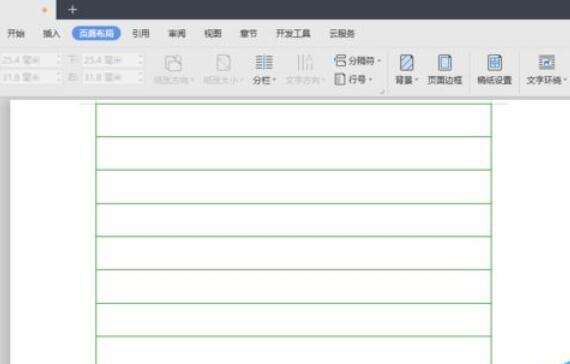570x364 pixels.
Task: Open the 文字方向 text direction dropdown
Action: 305,70
